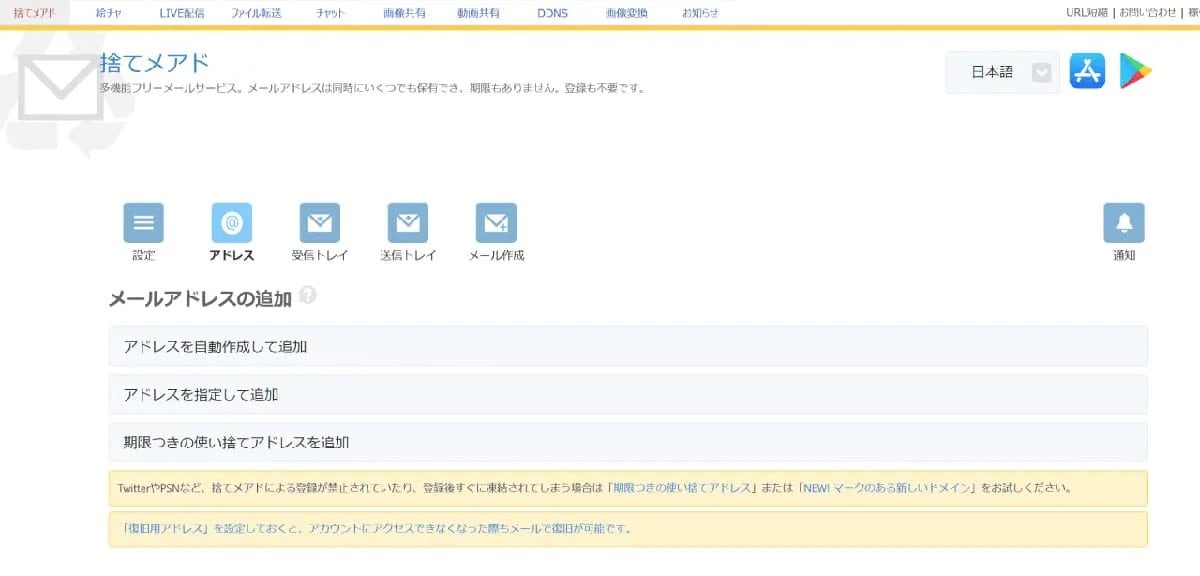Screen dimensions: 1200x576
Task: Open the 日本語 language dropdown
Action: (1000, 71)
